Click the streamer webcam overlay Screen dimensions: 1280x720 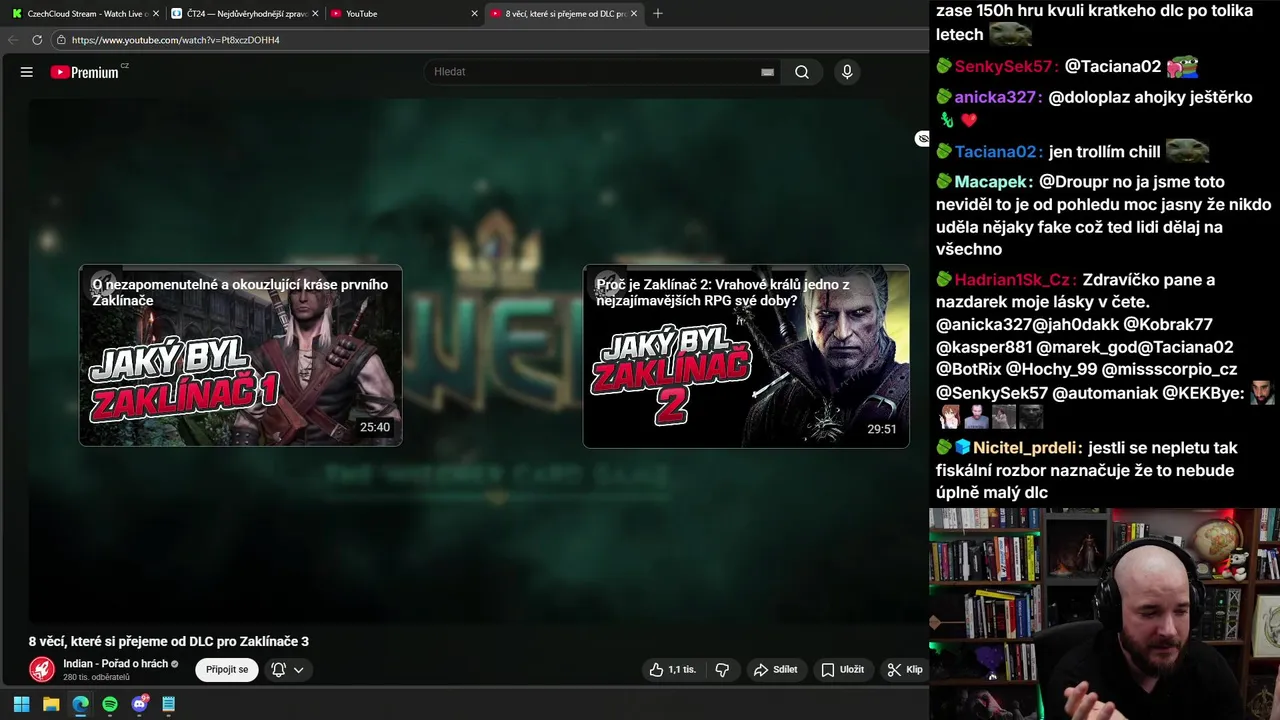pyautogui.click(x=1104, y=614)
